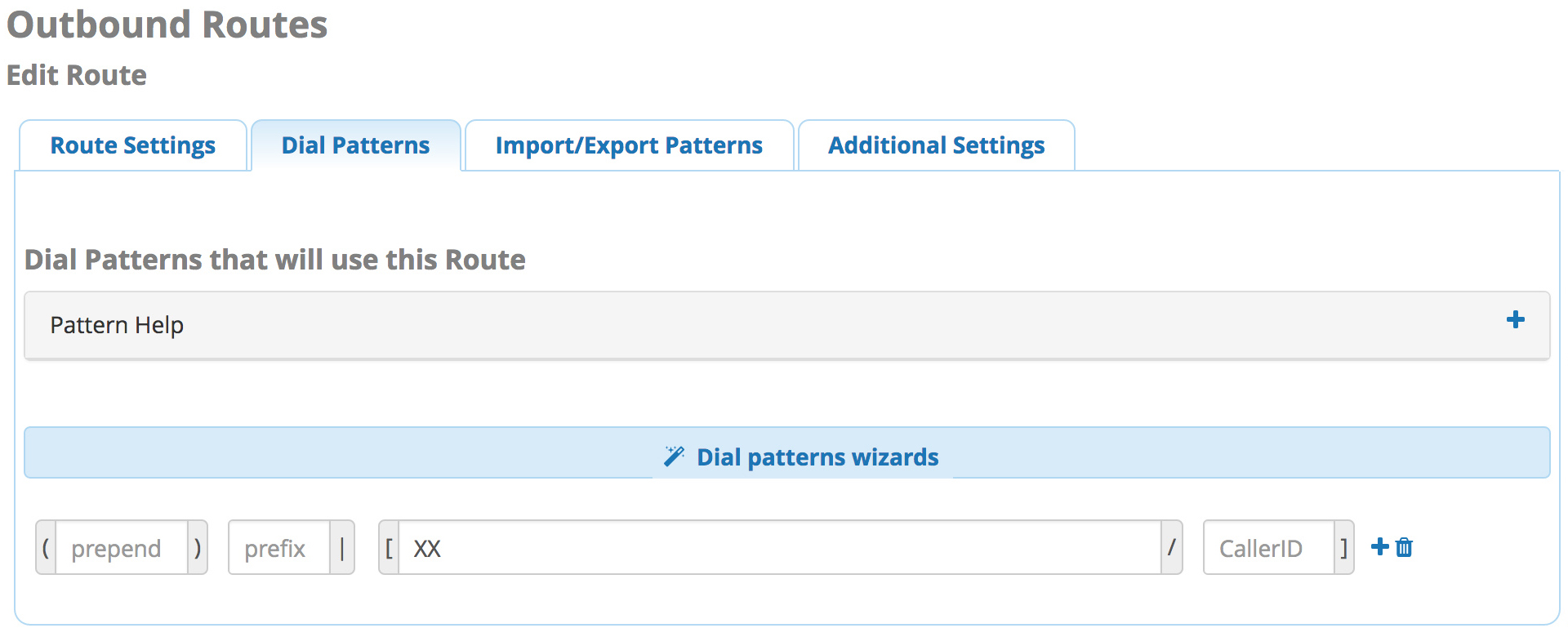Click the Pattern Help label
Viewport: 1568px width, 637px height.
117,324
